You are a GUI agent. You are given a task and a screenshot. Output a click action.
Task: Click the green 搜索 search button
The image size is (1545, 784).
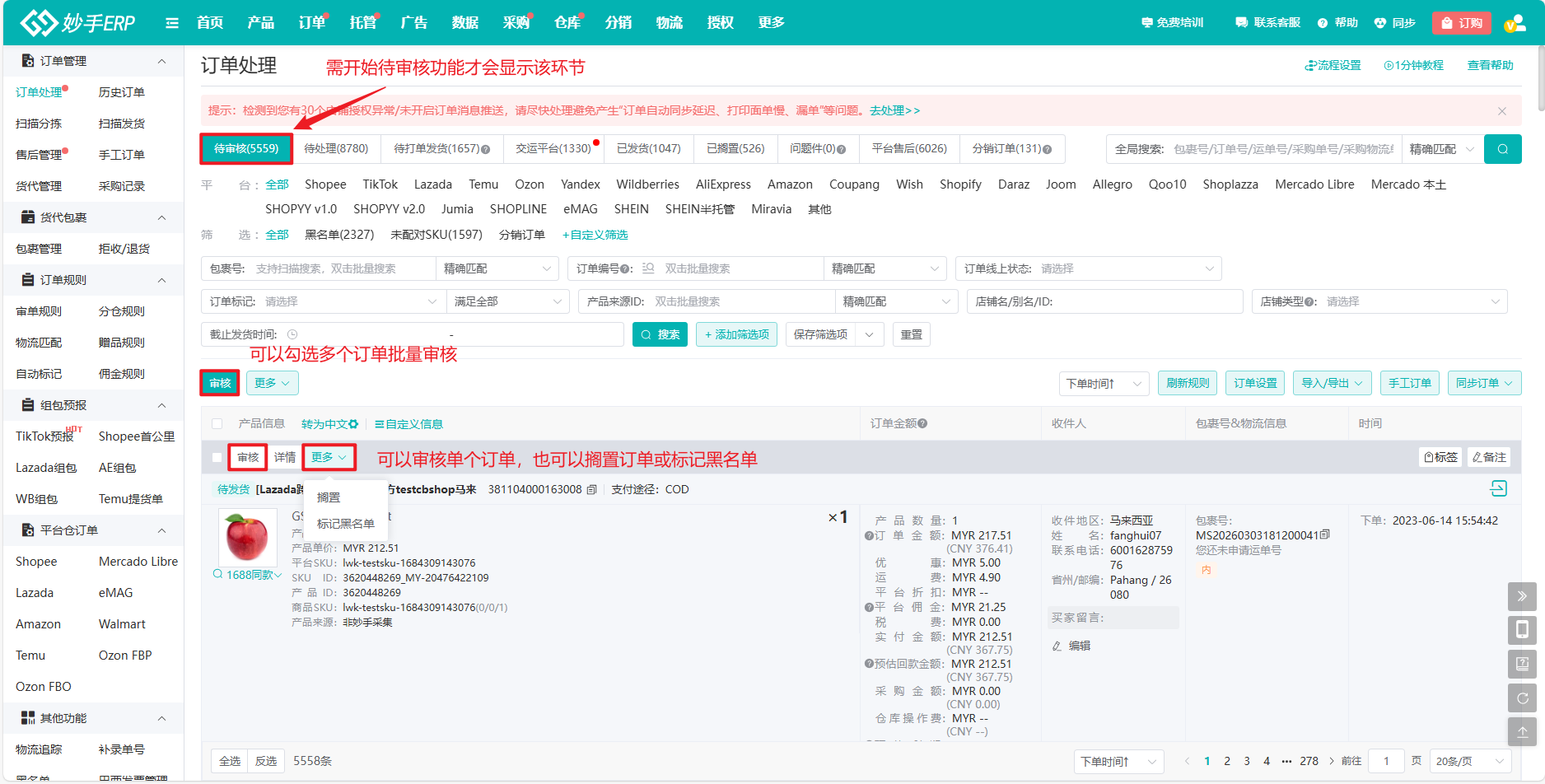[x=660, y=334]
